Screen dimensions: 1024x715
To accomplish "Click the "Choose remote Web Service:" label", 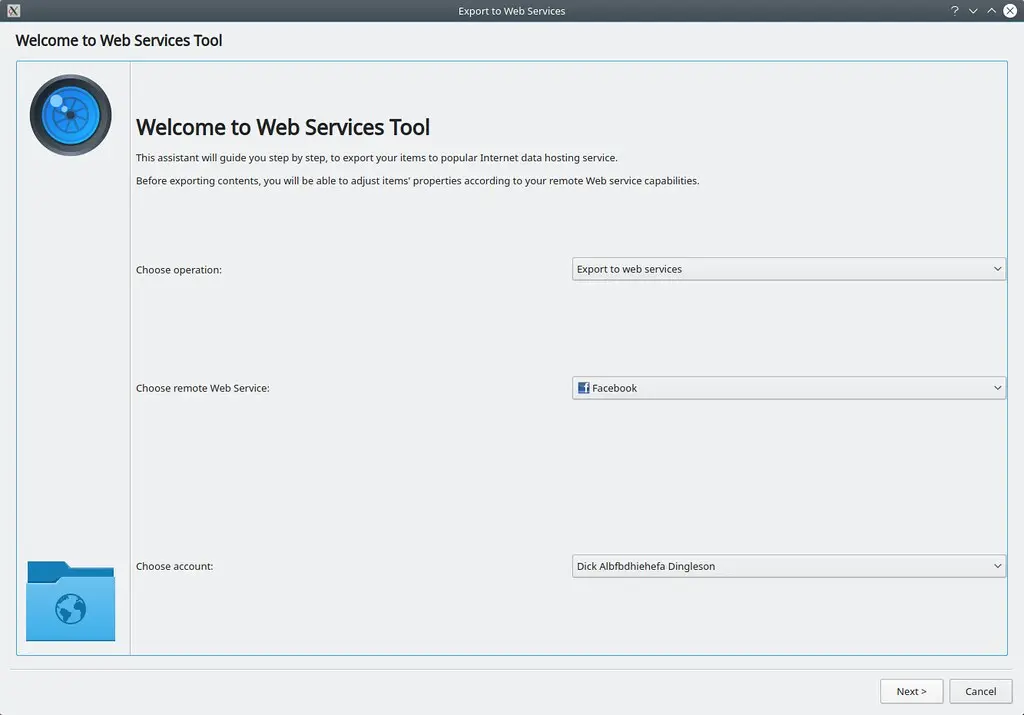I will [x=202, y=387].
